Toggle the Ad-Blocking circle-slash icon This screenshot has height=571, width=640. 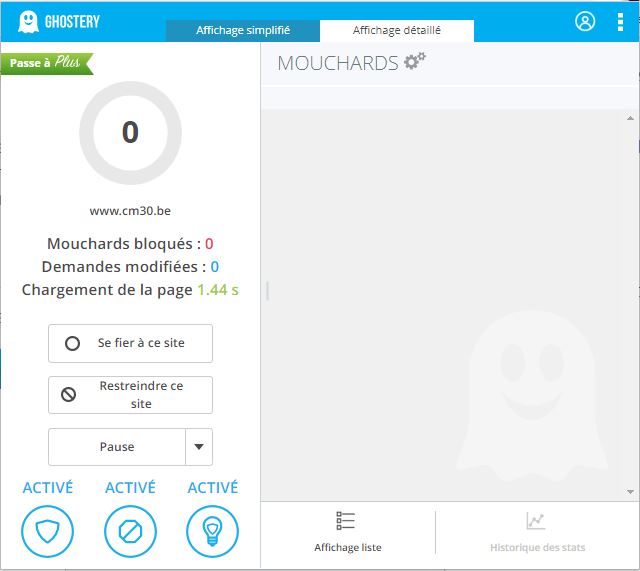tap(130, 531)
